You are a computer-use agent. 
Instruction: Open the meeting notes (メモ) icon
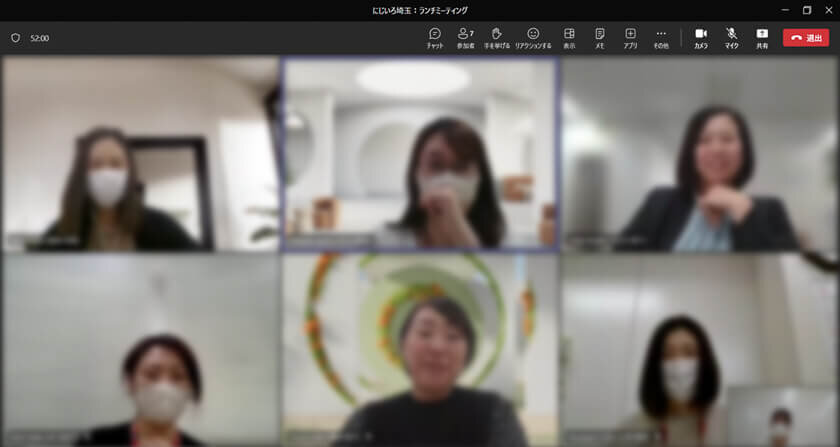pos(599,38)
